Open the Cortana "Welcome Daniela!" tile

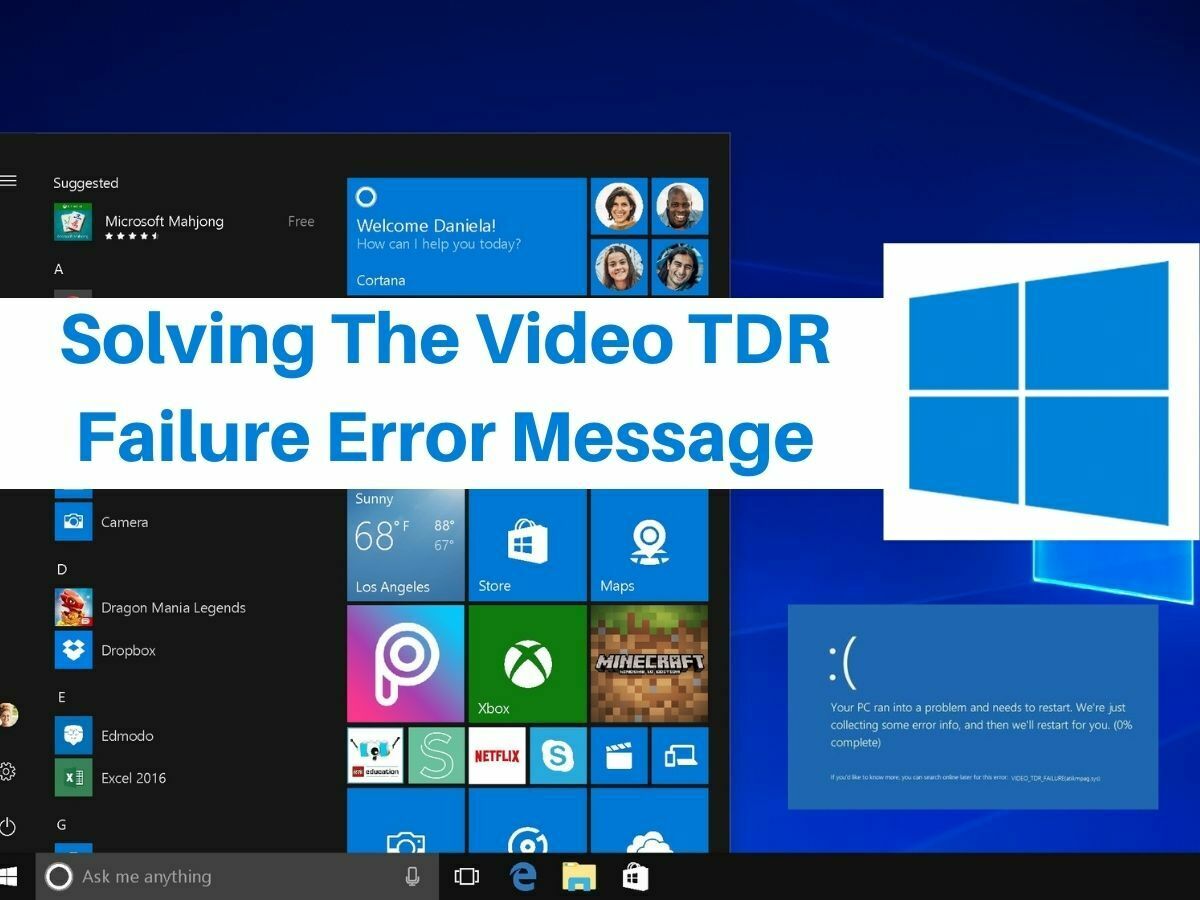pos(466,236)
